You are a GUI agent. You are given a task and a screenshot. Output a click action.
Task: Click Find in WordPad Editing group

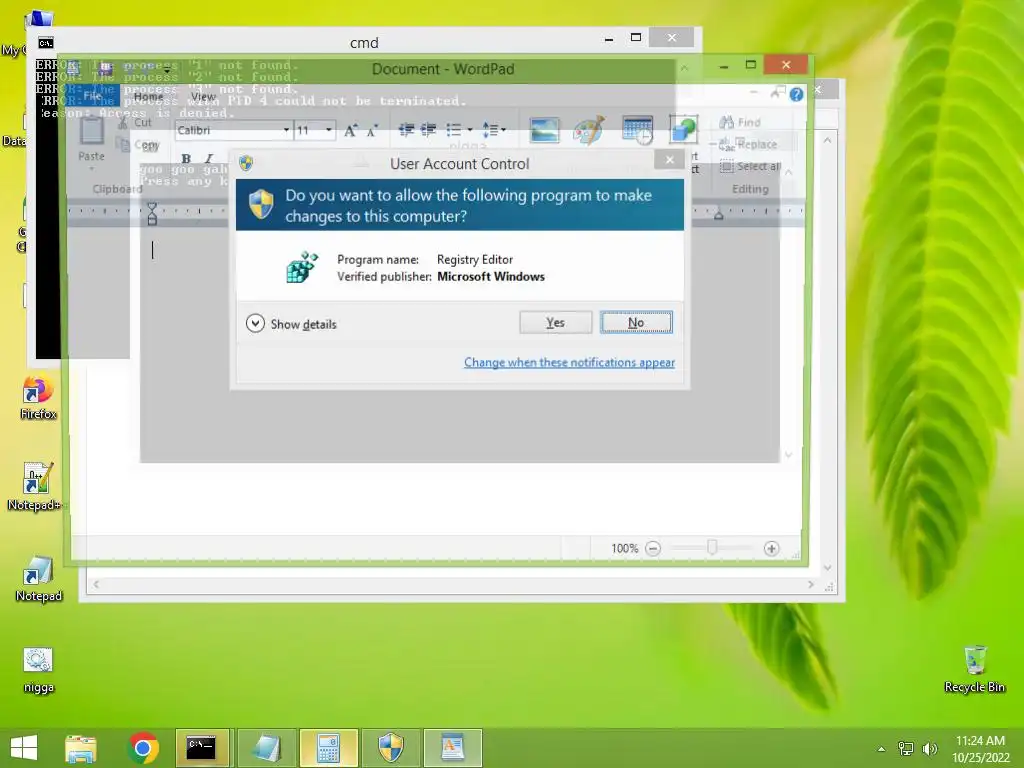pos(740,122)
